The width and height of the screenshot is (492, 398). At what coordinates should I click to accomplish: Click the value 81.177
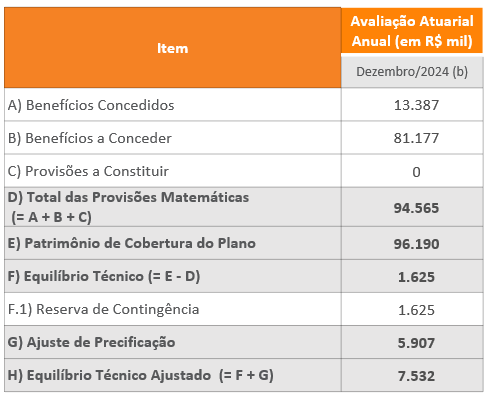point(416,138)
